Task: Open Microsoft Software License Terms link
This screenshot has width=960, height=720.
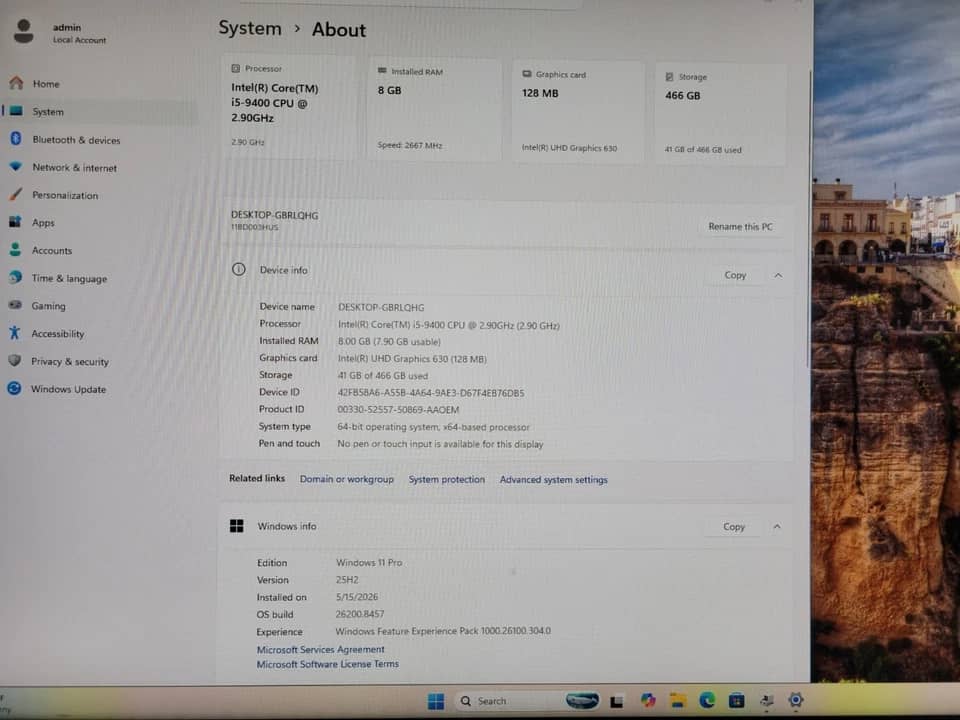Action: [x=328, y=664]
